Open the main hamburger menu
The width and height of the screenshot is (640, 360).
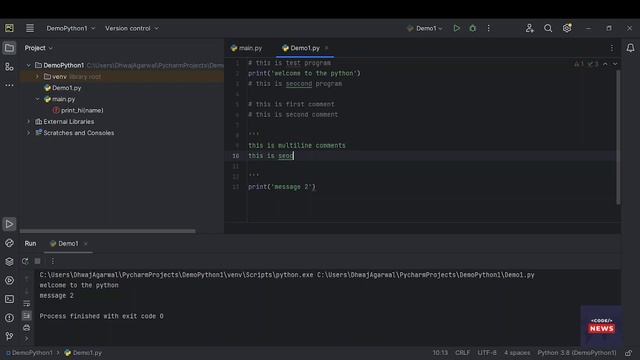(x=30, y=28)
